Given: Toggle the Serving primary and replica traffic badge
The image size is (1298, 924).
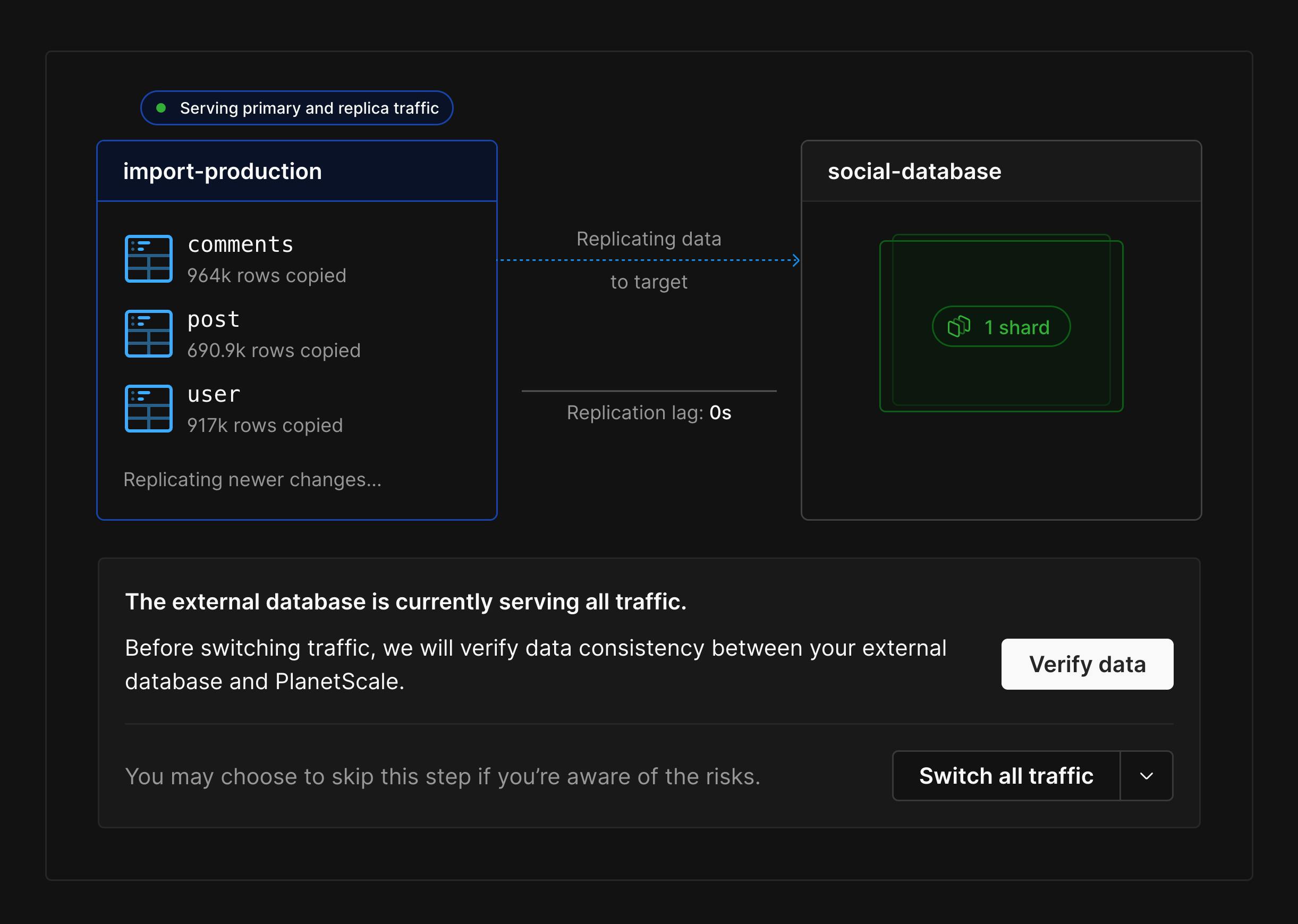Looking at the screenshot, I should (296, 107).
